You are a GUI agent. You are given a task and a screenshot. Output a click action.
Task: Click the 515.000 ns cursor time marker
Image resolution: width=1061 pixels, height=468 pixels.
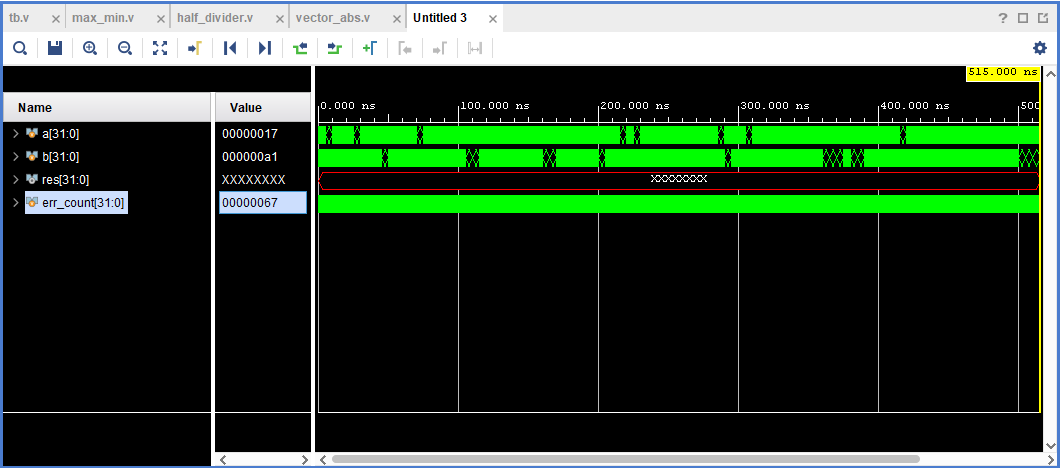click(1003, 73)
